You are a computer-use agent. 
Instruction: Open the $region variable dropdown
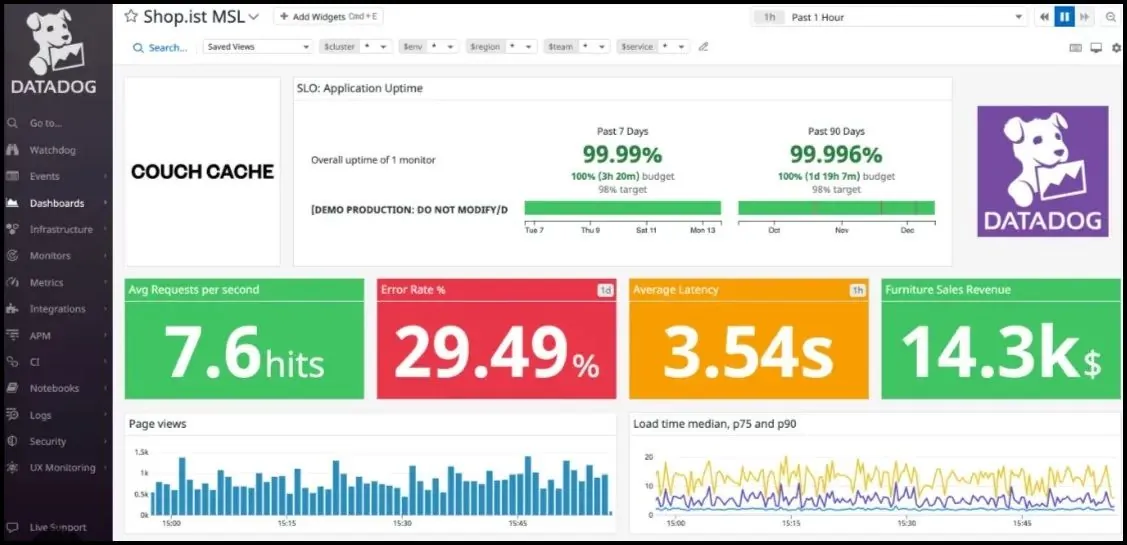coord(501,47)
